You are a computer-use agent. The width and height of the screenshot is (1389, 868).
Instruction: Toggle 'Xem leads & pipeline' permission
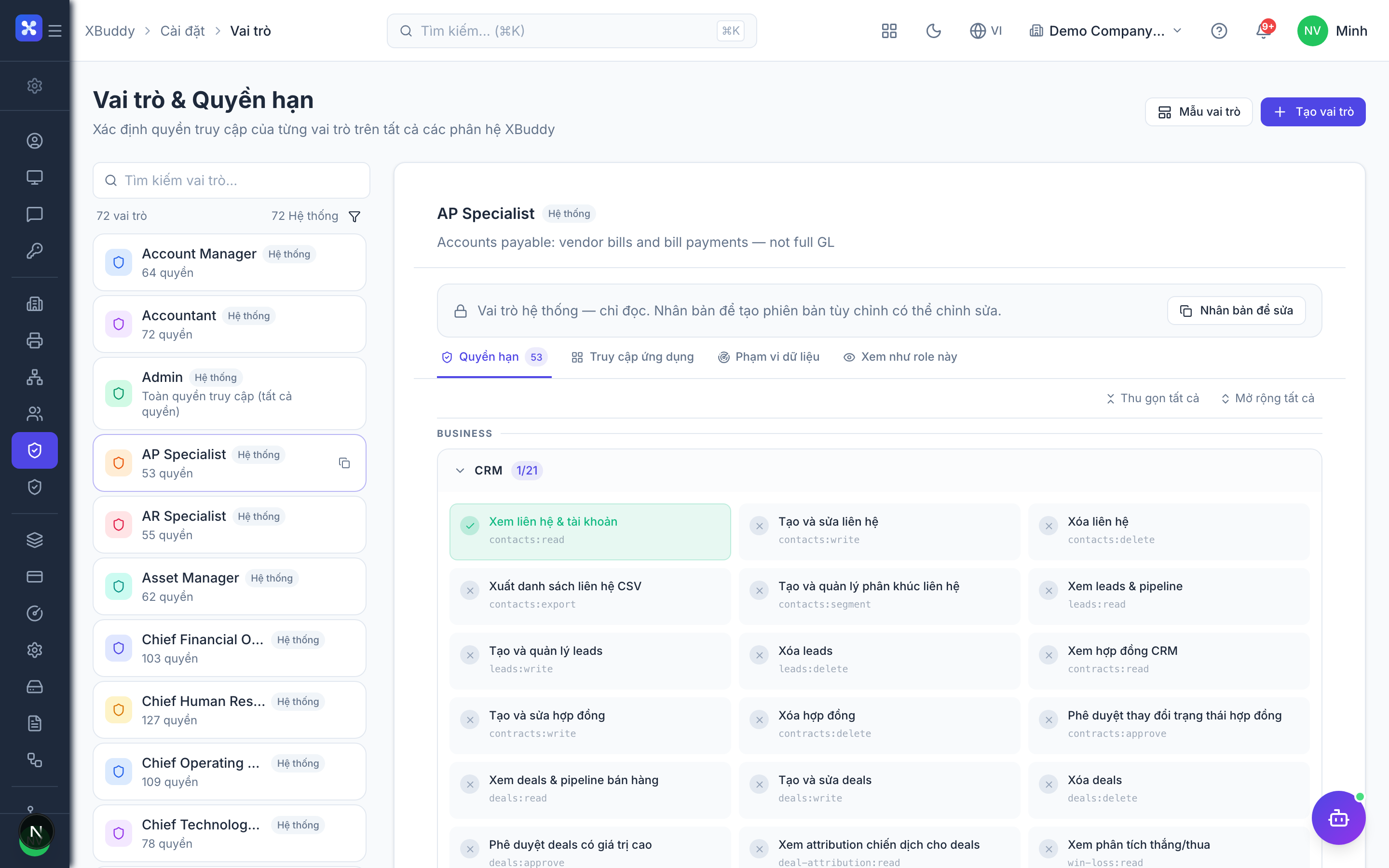[1169, 596]
